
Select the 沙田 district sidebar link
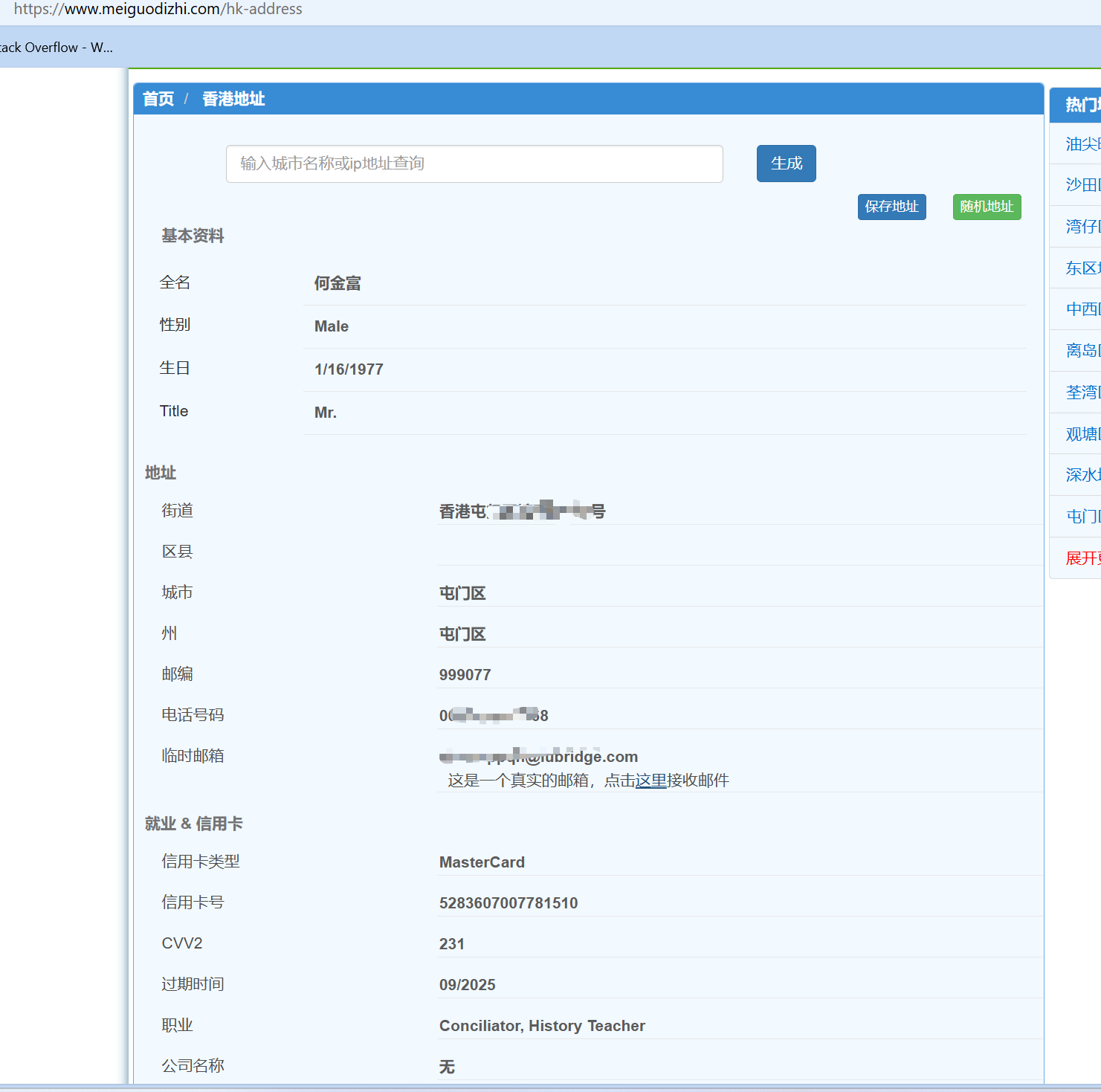[x=1082, y=185]
